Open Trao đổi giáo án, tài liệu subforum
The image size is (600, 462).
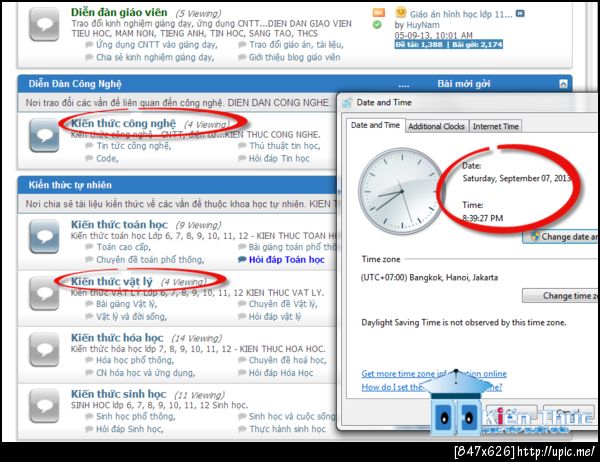[x=297, y=45]
